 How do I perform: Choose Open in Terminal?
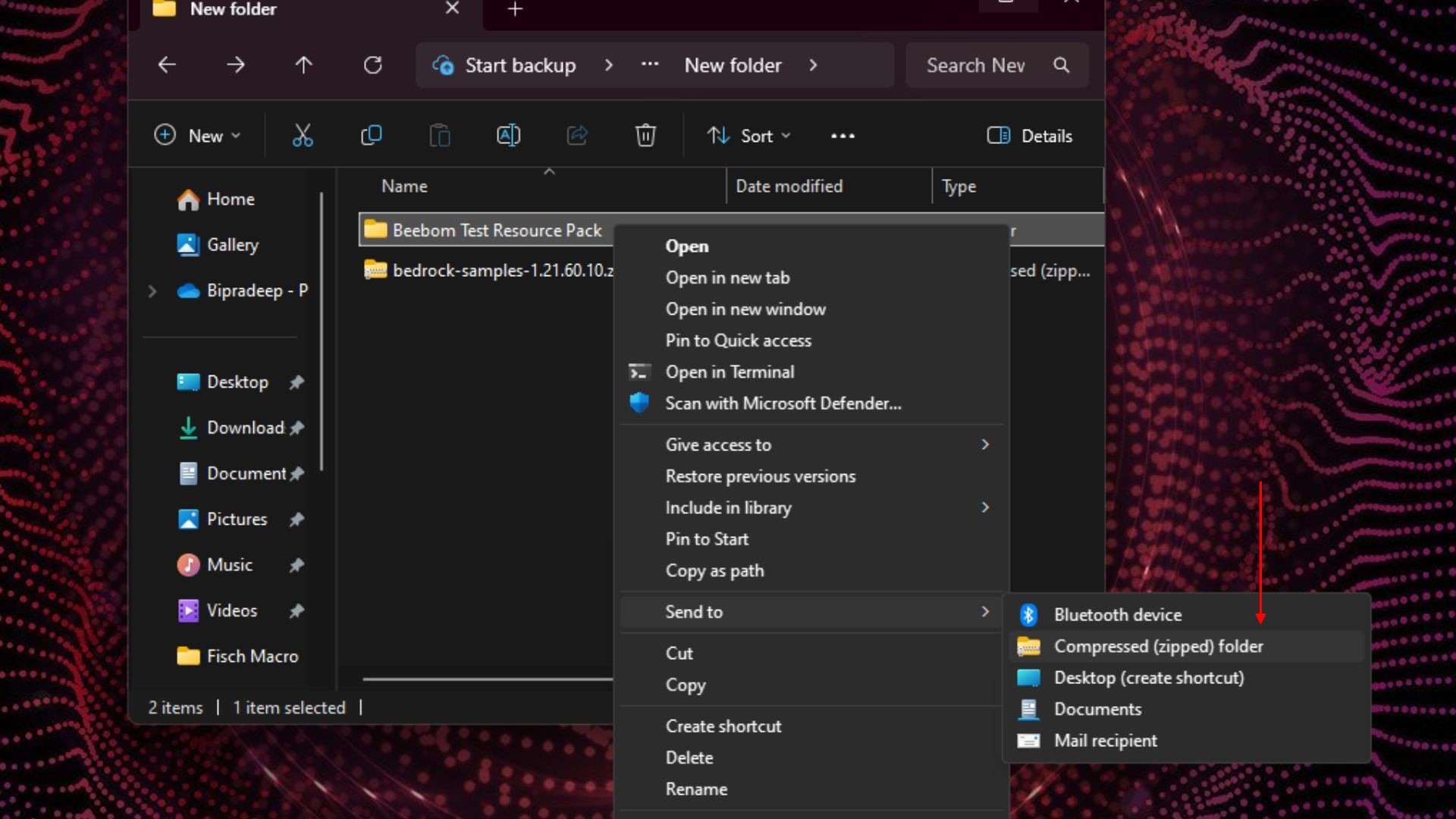click(730, 372)
